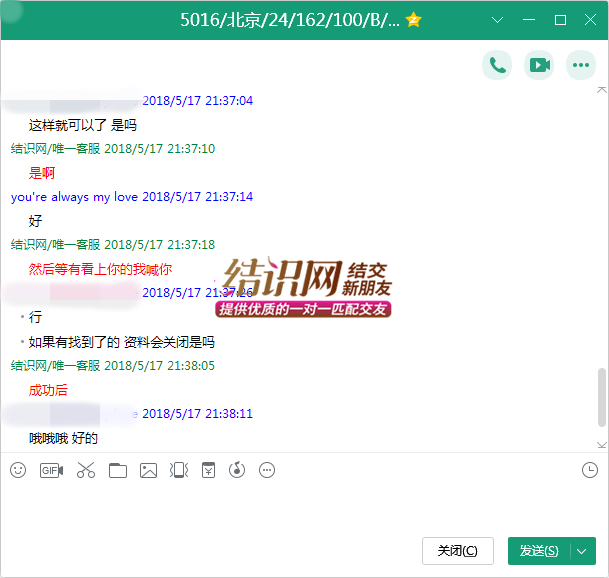Show more input toolbar tools

pos(267,470)
